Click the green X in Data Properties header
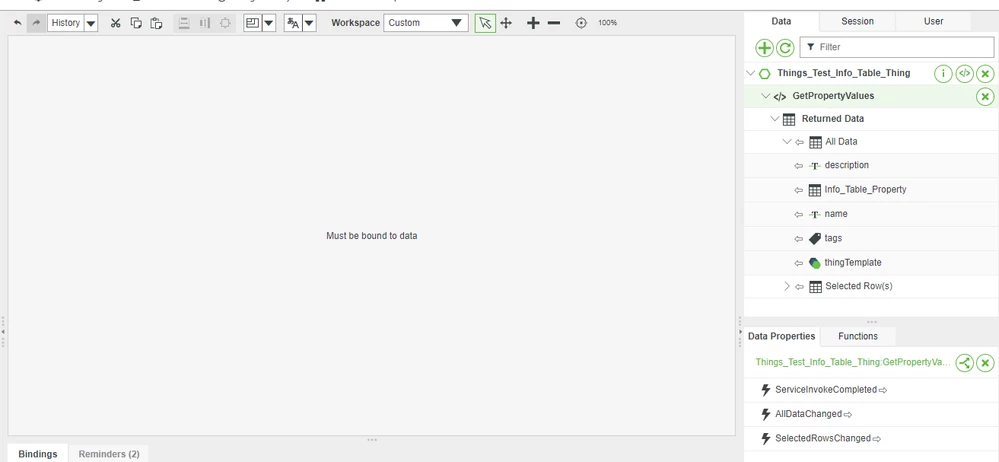The height and width of the screenshot is (462, 999). point(985,363)
